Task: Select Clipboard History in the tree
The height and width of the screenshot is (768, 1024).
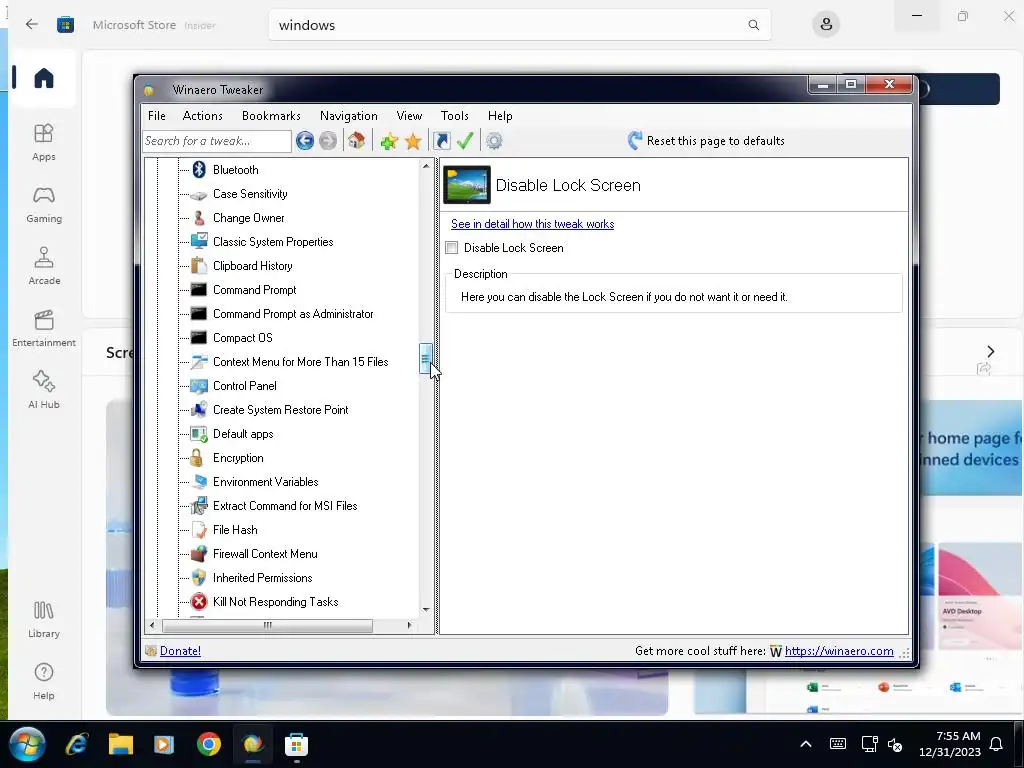Action: point(252,266)
